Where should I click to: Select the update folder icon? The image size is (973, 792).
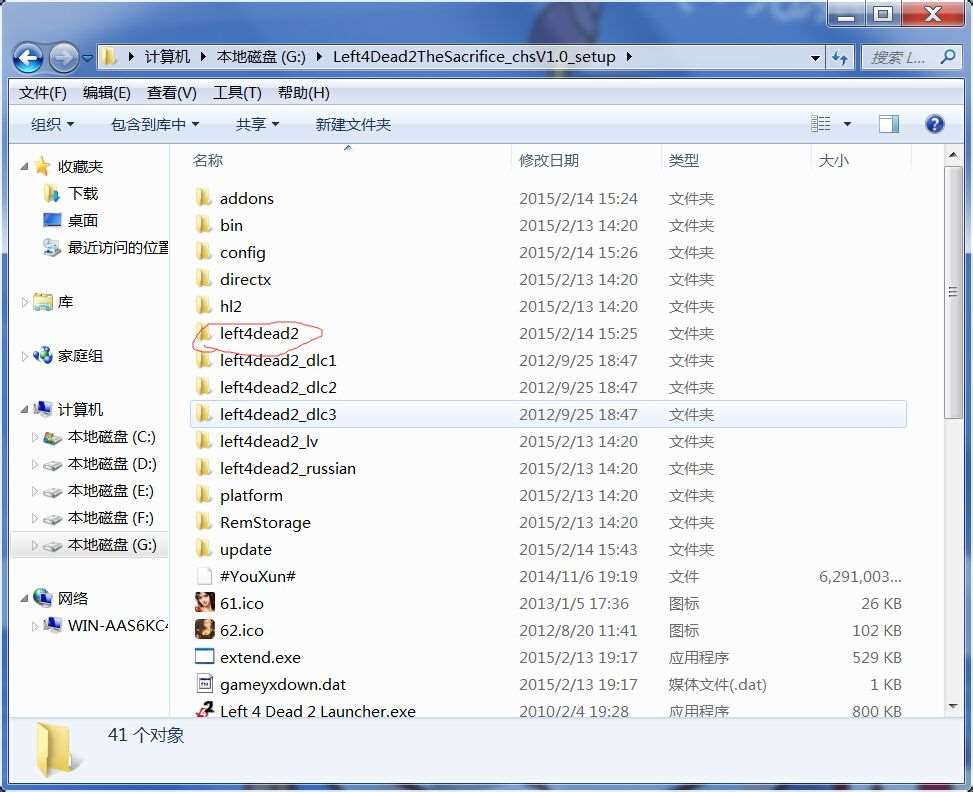[204, 549]
